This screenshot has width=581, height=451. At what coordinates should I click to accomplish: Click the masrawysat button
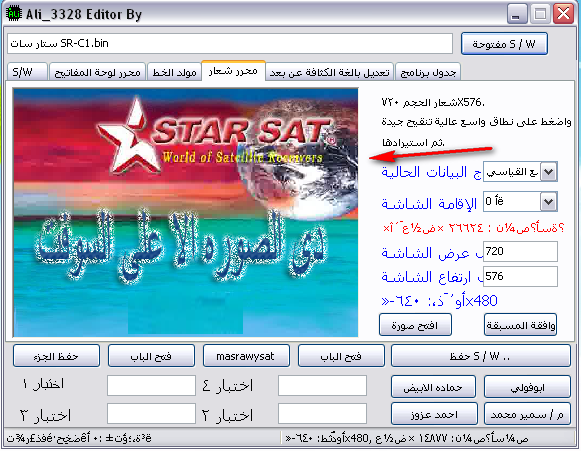(x=246, y=356)
